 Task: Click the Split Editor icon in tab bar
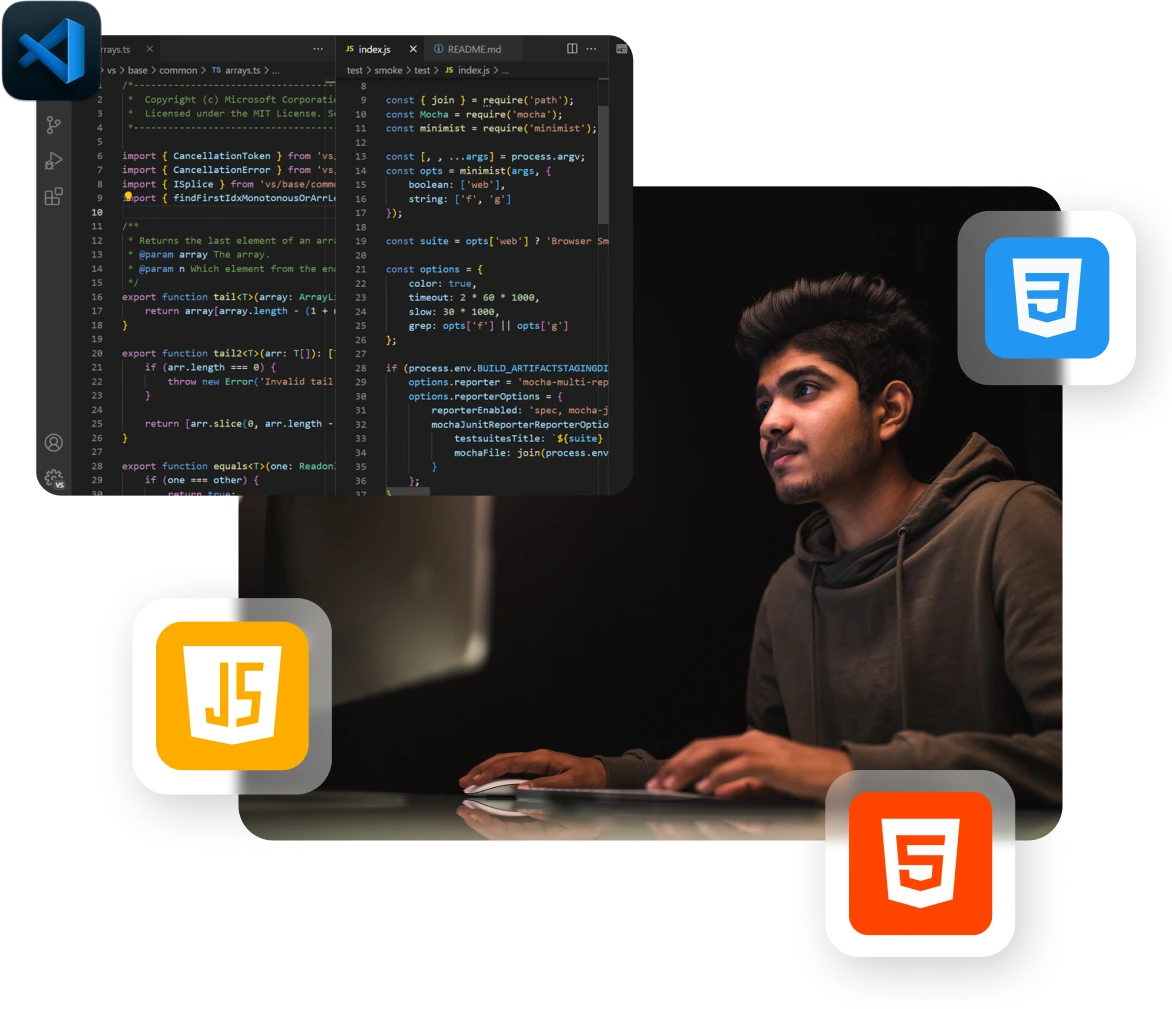570,48
